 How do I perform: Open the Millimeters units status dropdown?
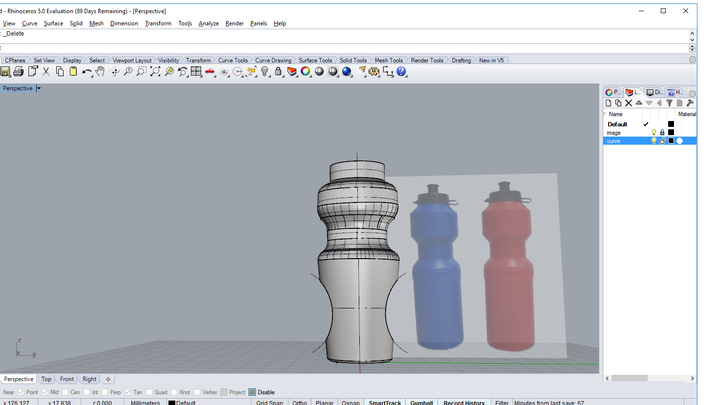145,402
